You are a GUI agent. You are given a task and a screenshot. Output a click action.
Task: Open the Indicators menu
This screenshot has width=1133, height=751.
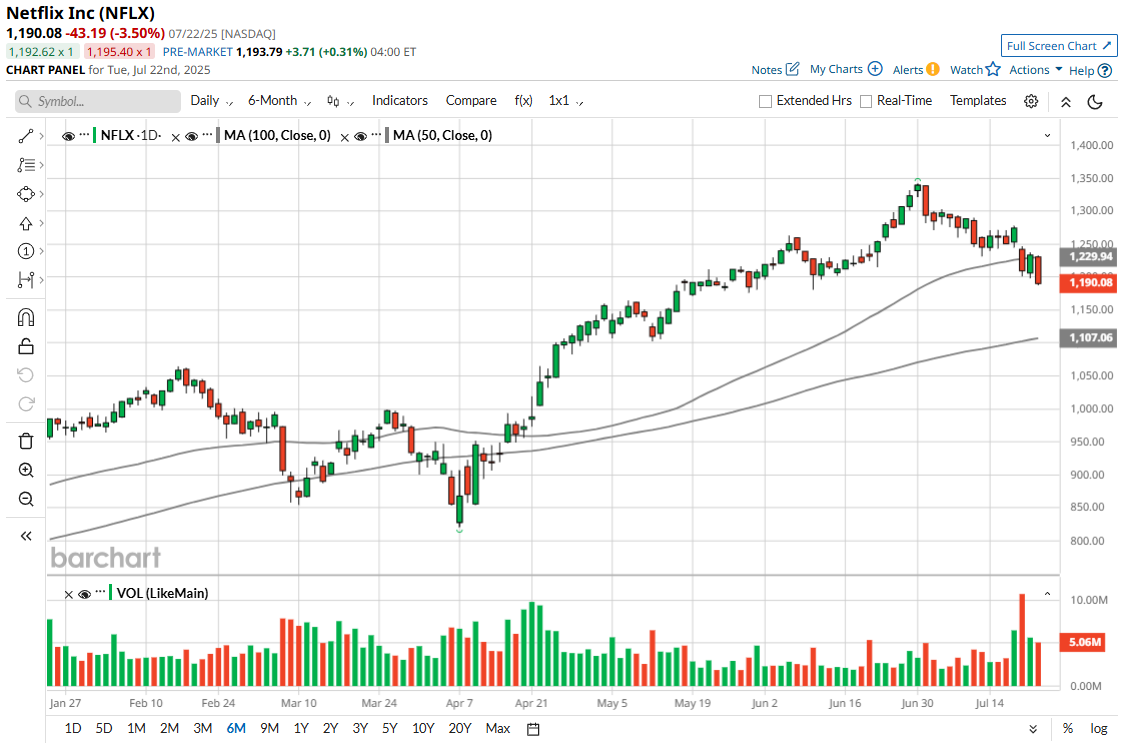(400, 101)
